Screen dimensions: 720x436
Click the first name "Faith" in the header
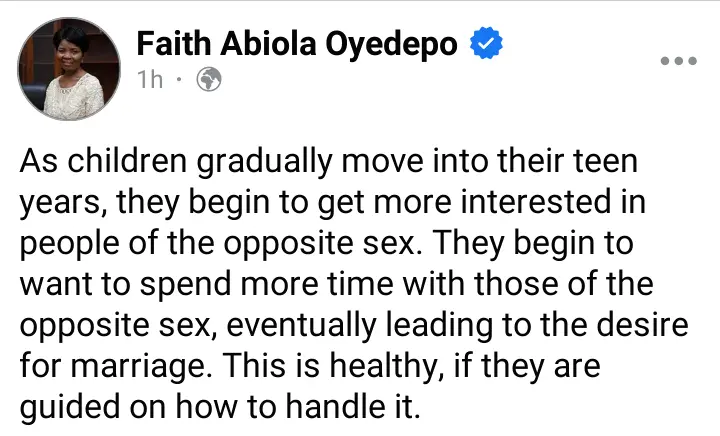tap(170, 44)
